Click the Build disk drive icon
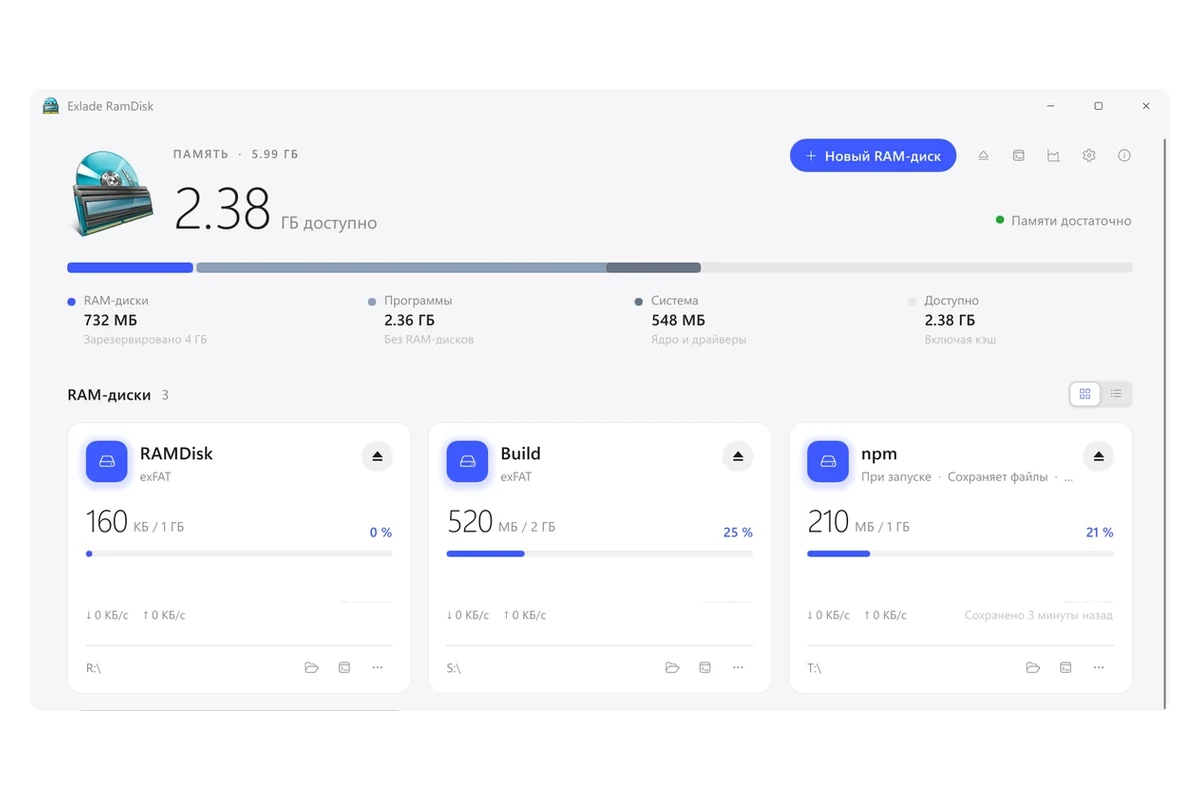This screenshot has height=800, width=1200. tap(467, 462)
